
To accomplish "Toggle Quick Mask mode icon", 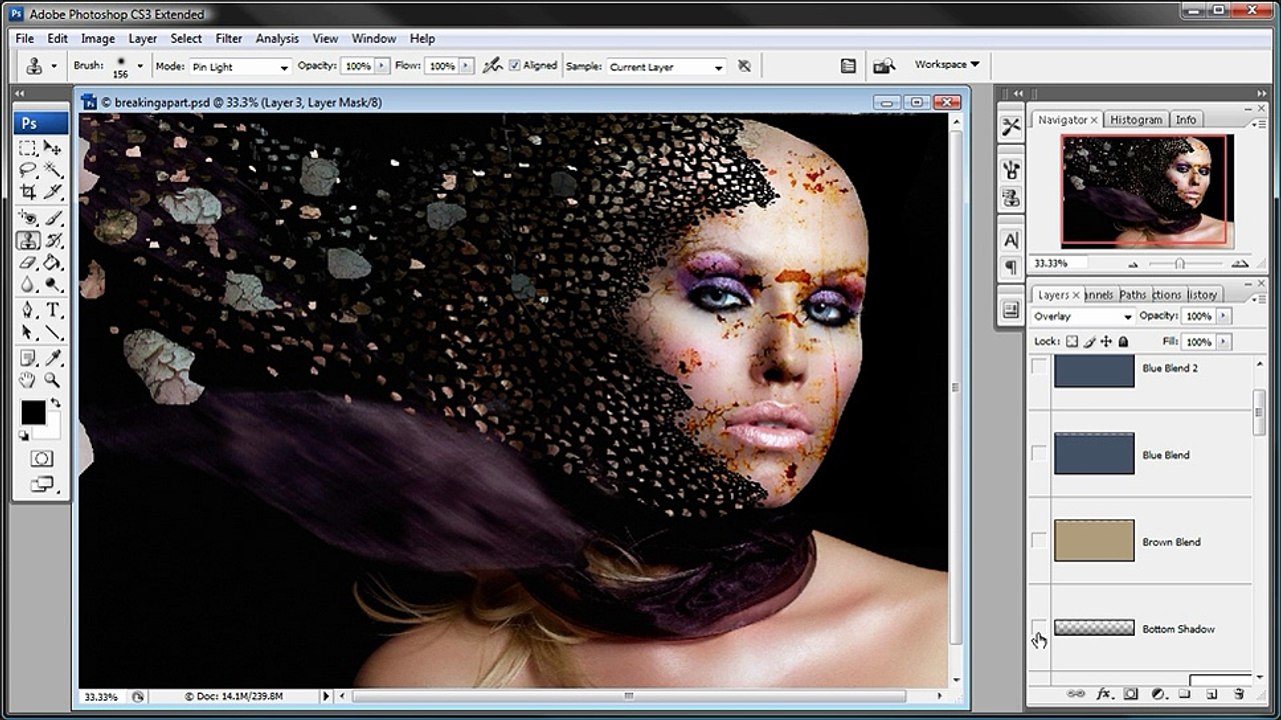I will click(x=41, y=458).
